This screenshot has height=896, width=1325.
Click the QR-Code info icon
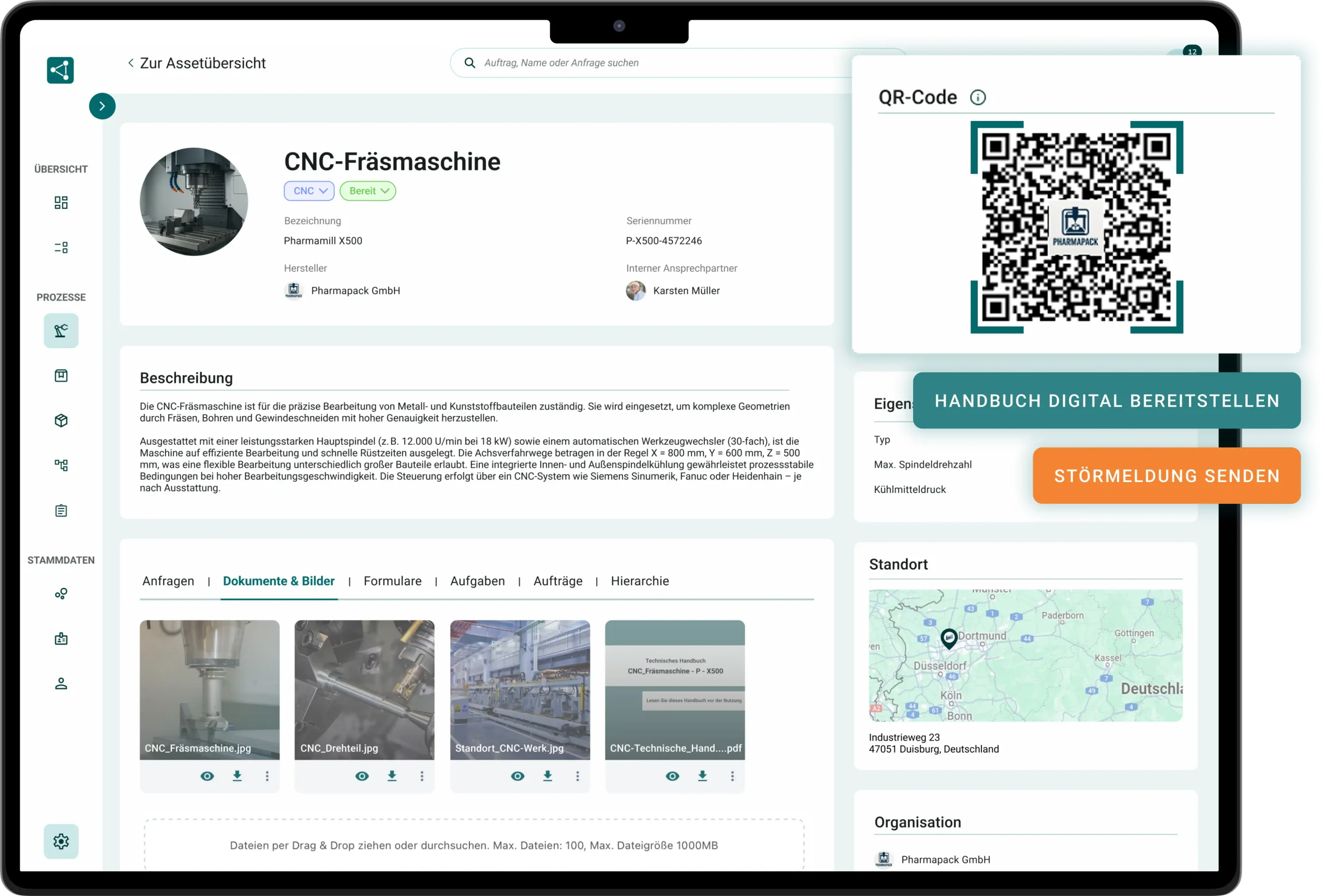click(978, 97)
